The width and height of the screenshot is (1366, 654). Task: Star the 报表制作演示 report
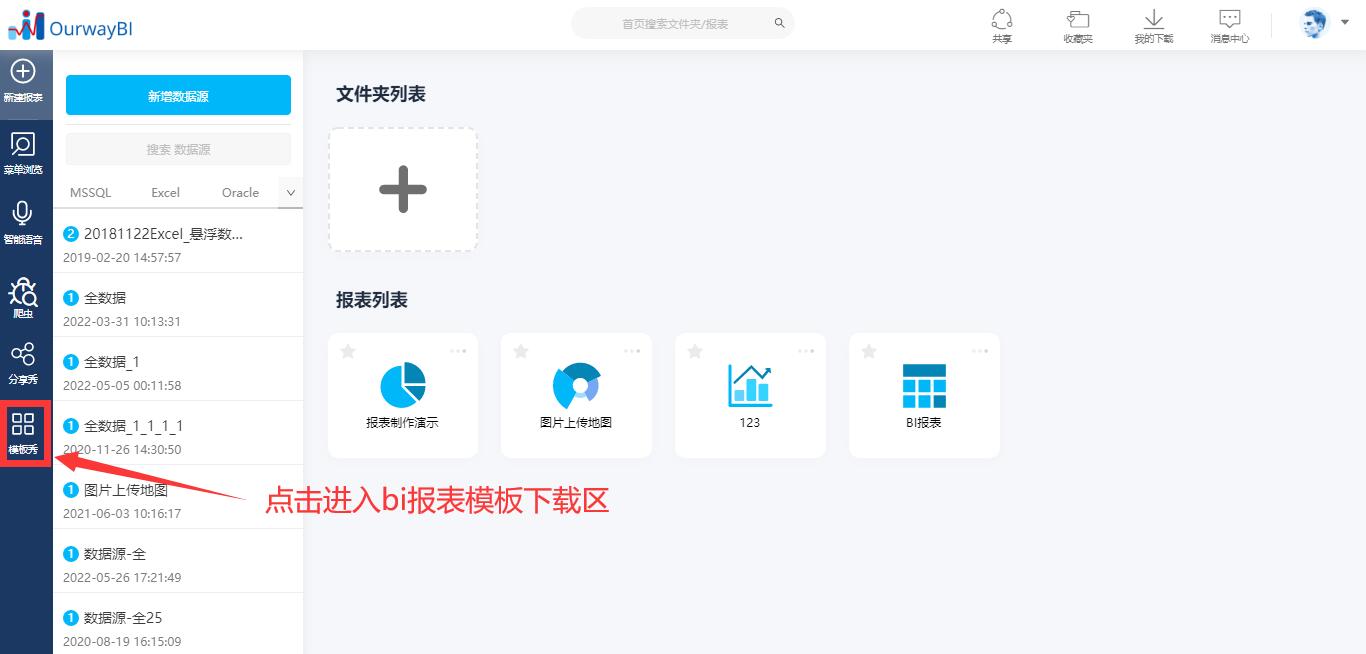[x=348, y=351]
